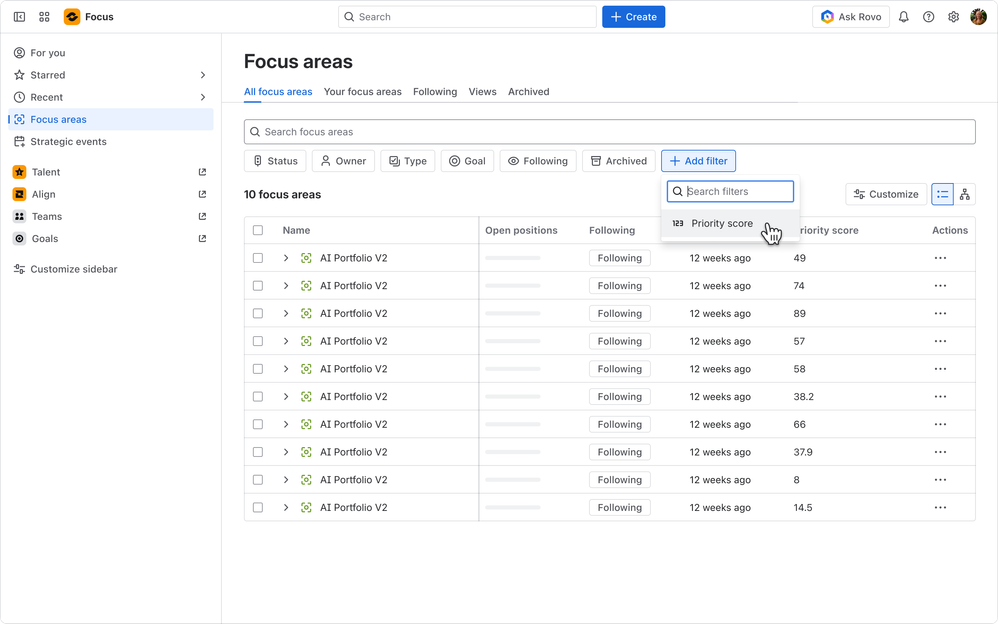The width and height of the screenshot is (998, 624).
Task: Switch to Your focus areas tab
Action: [362, 92]
